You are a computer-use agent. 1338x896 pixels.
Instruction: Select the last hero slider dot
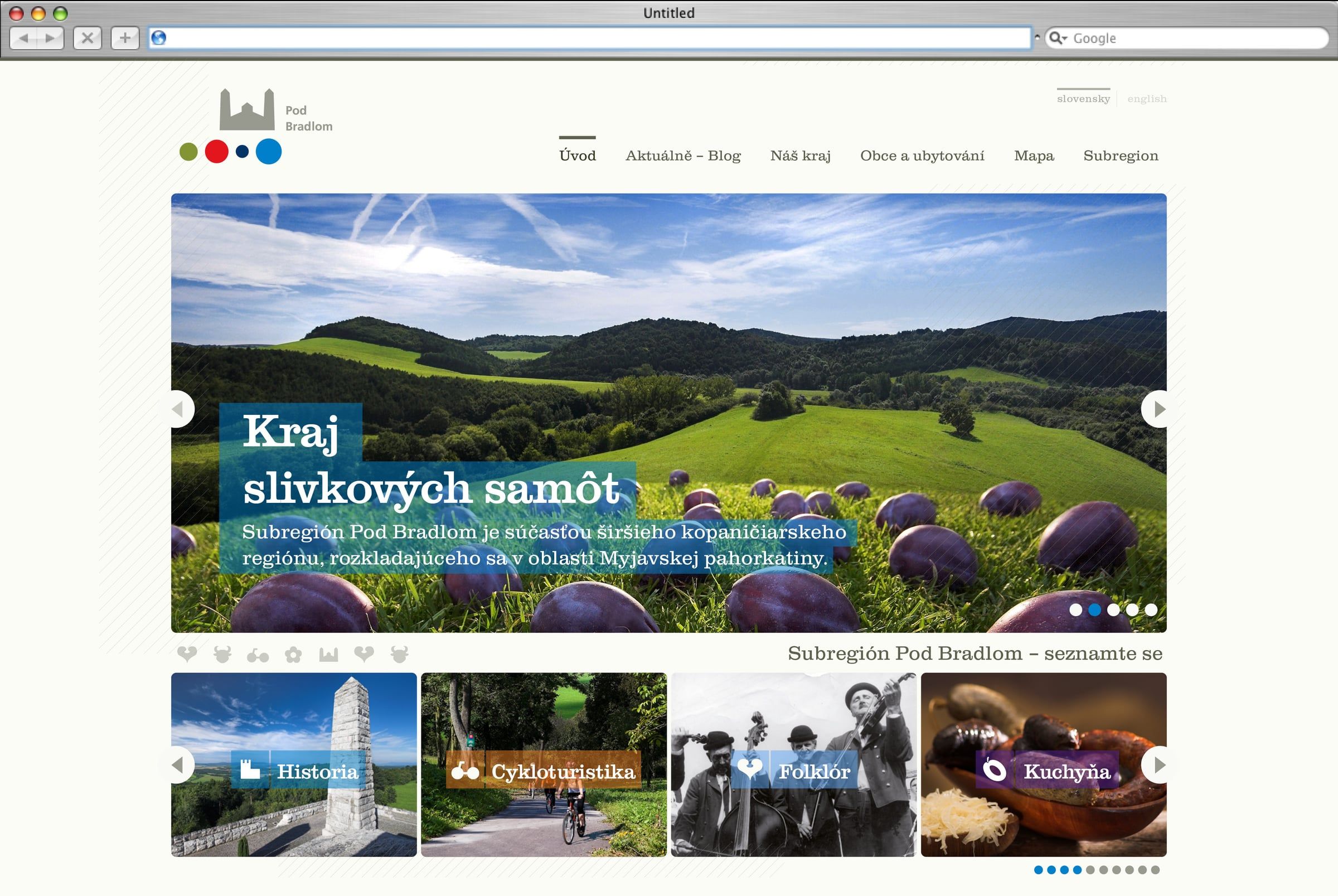(x=1151, y=610)
